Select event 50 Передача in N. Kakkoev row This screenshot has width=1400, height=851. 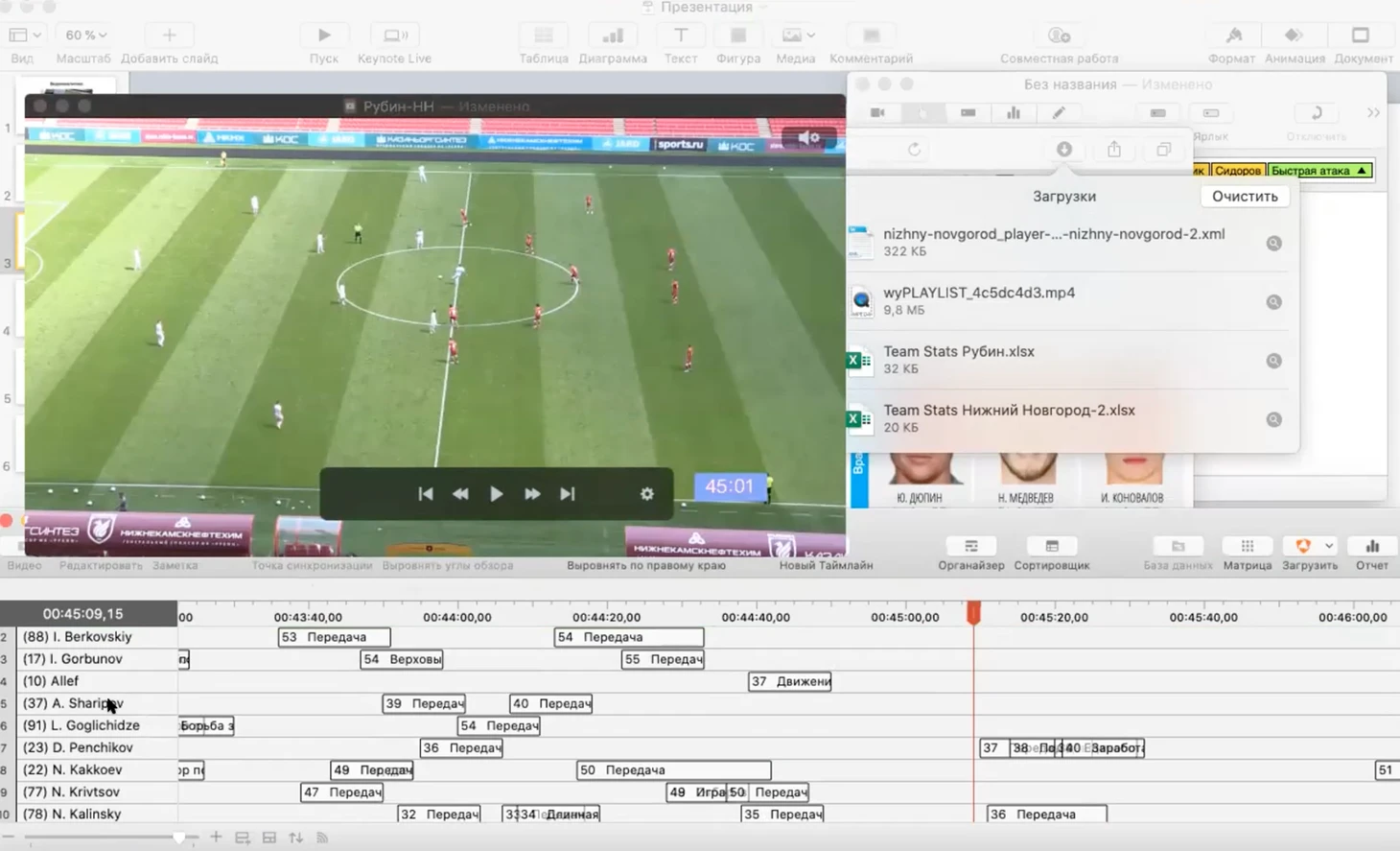673,770
